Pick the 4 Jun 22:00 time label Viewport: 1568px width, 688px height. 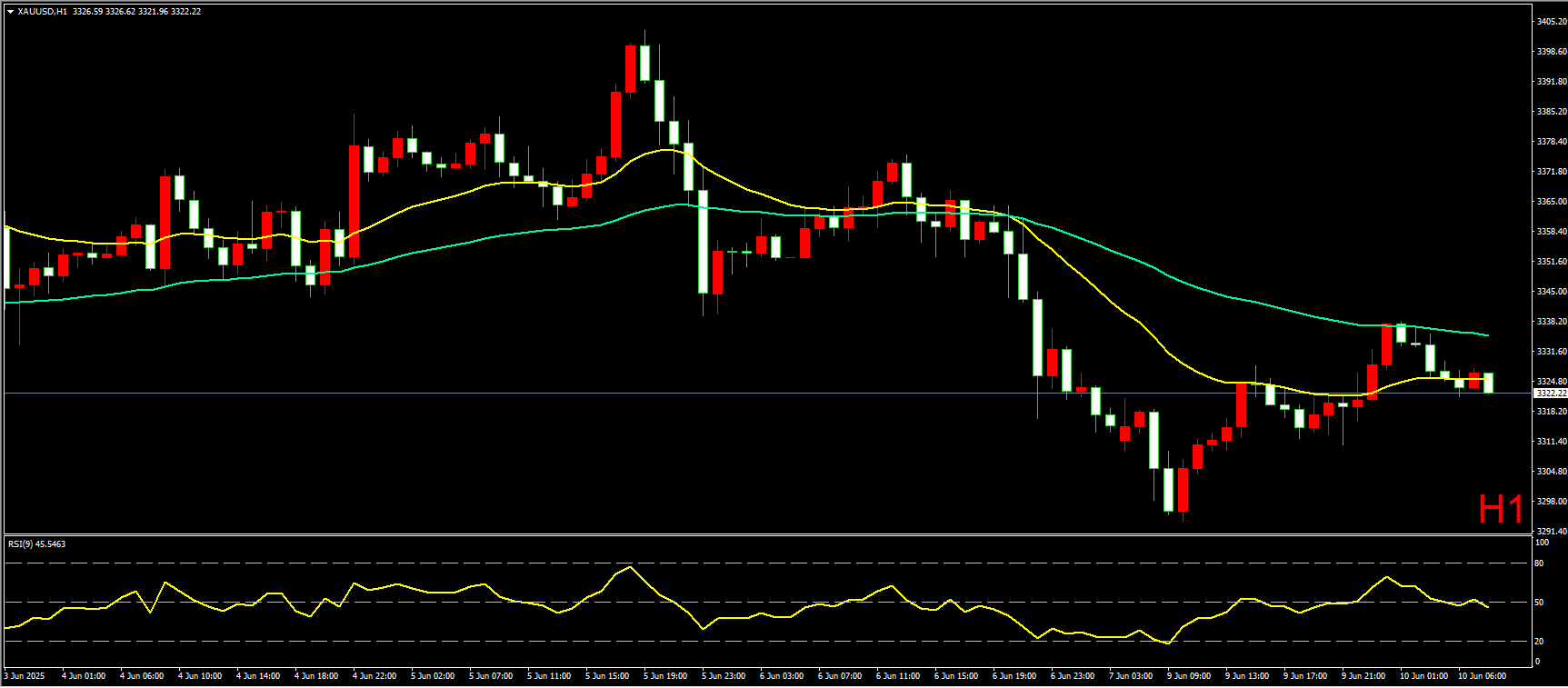pos(375,676)
